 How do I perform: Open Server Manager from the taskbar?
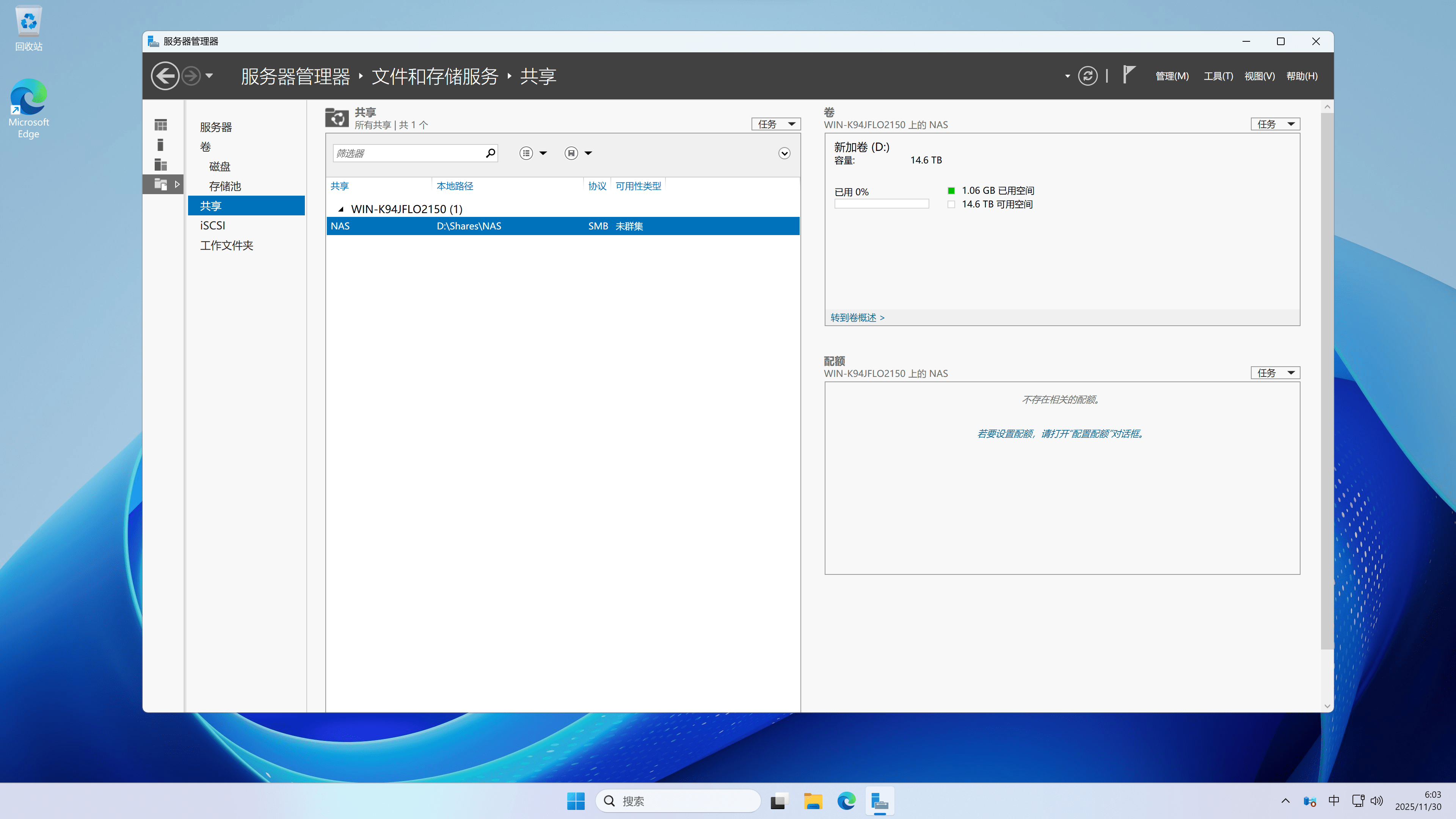(880, 801)
